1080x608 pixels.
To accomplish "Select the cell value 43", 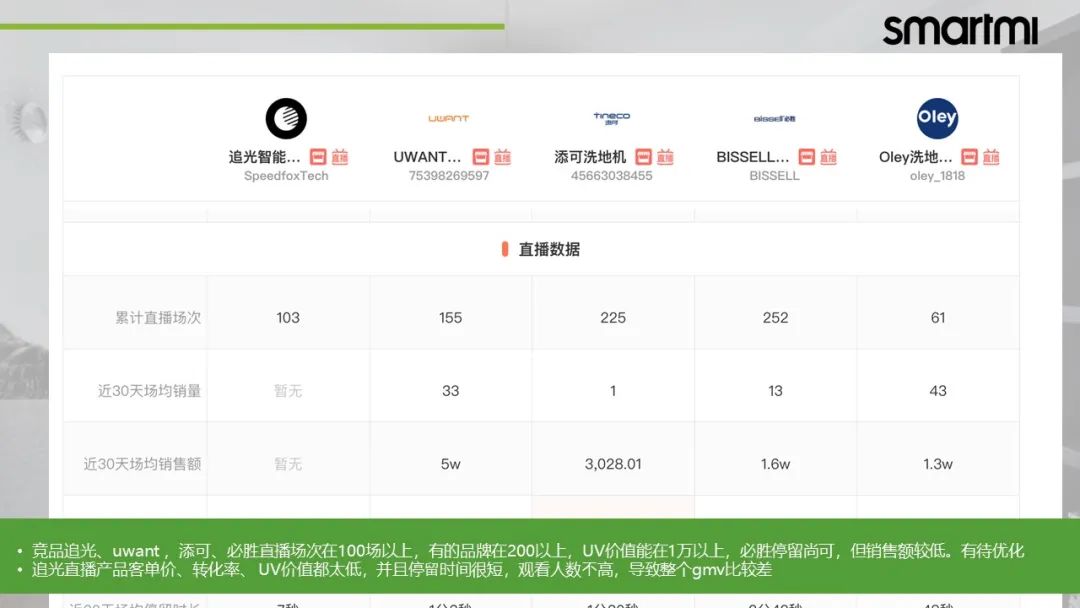I will pyautogui.click(x=938, y=391).
